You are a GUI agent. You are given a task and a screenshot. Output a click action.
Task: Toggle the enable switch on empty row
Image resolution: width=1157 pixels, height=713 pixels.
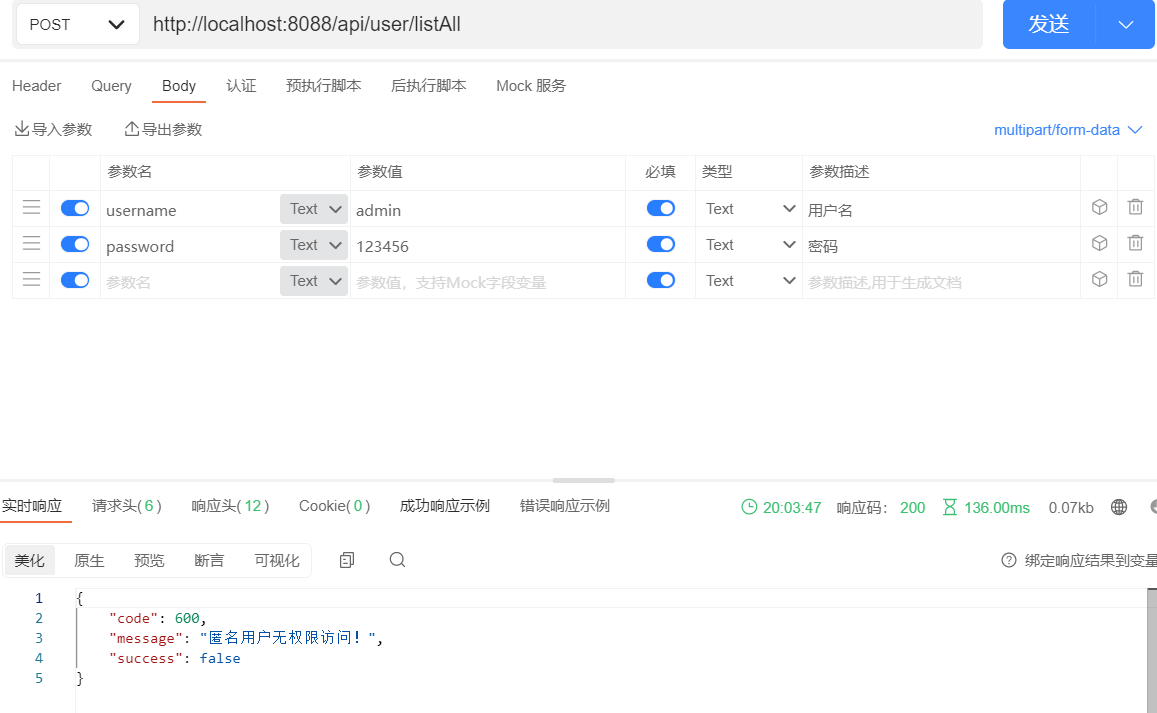(75, 280)
